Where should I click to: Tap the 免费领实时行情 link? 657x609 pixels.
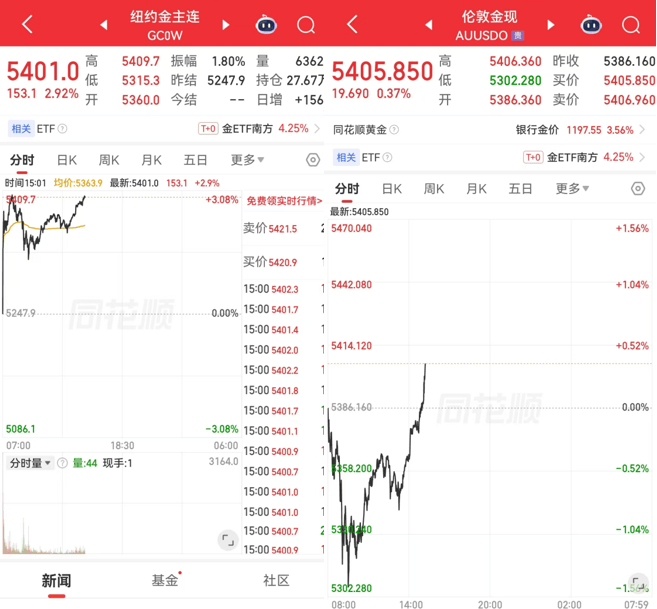(x=283, y=201)
